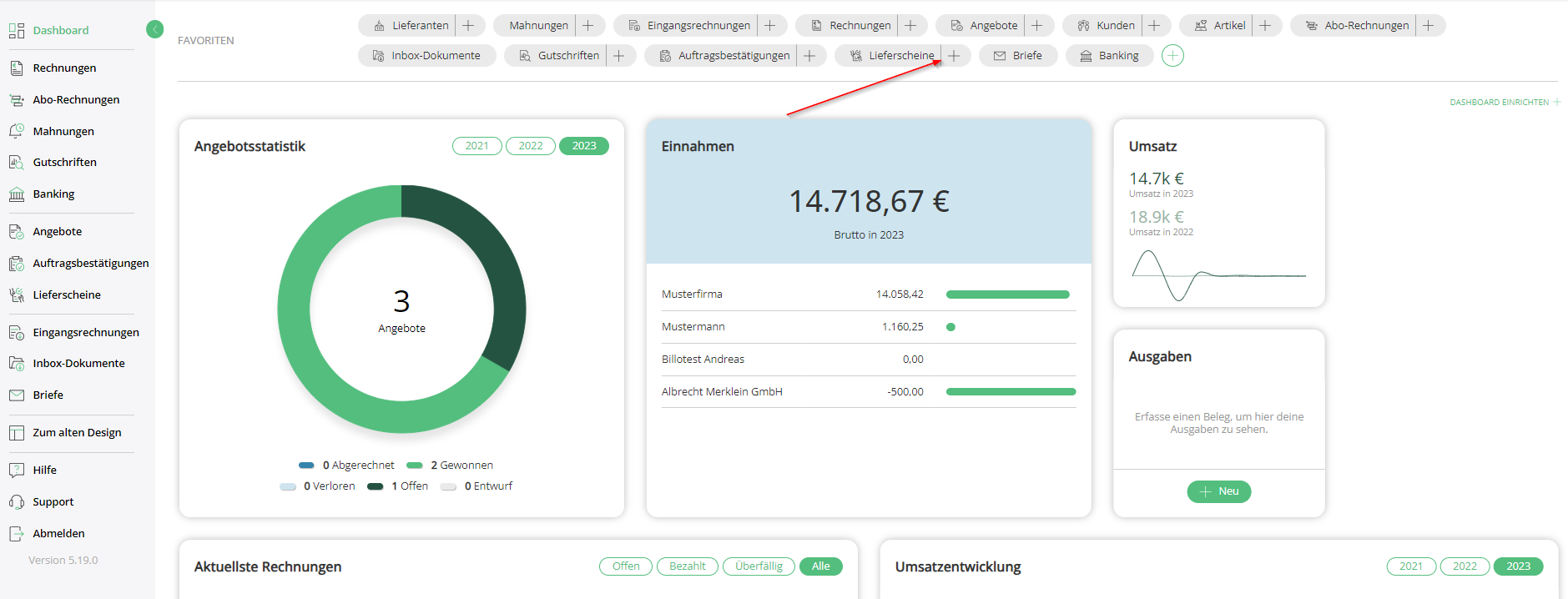This screenshot has width=1568, height=599.
Task: Click the plus icon next to Lieferscheine favorite
Action: coord(954,56)
